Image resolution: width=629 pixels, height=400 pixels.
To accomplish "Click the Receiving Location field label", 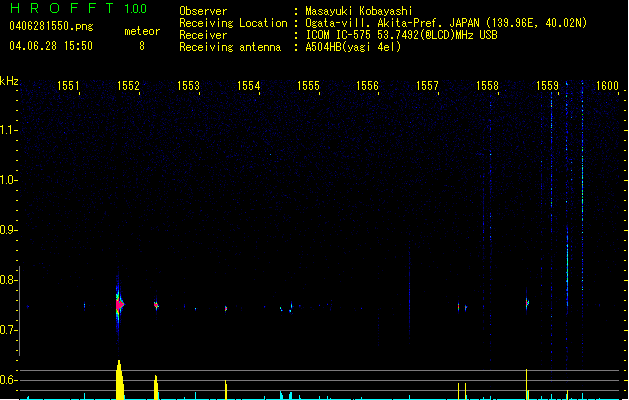I will pos(233,23).
